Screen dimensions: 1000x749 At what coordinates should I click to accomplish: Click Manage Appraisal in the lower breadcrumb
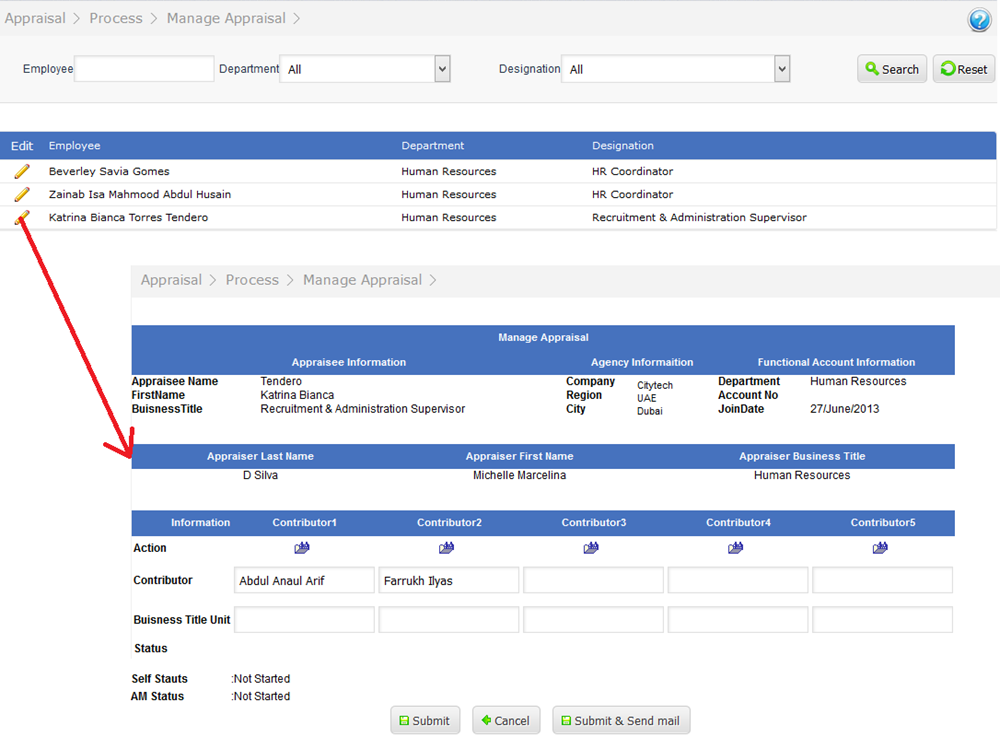pos(362,279)
